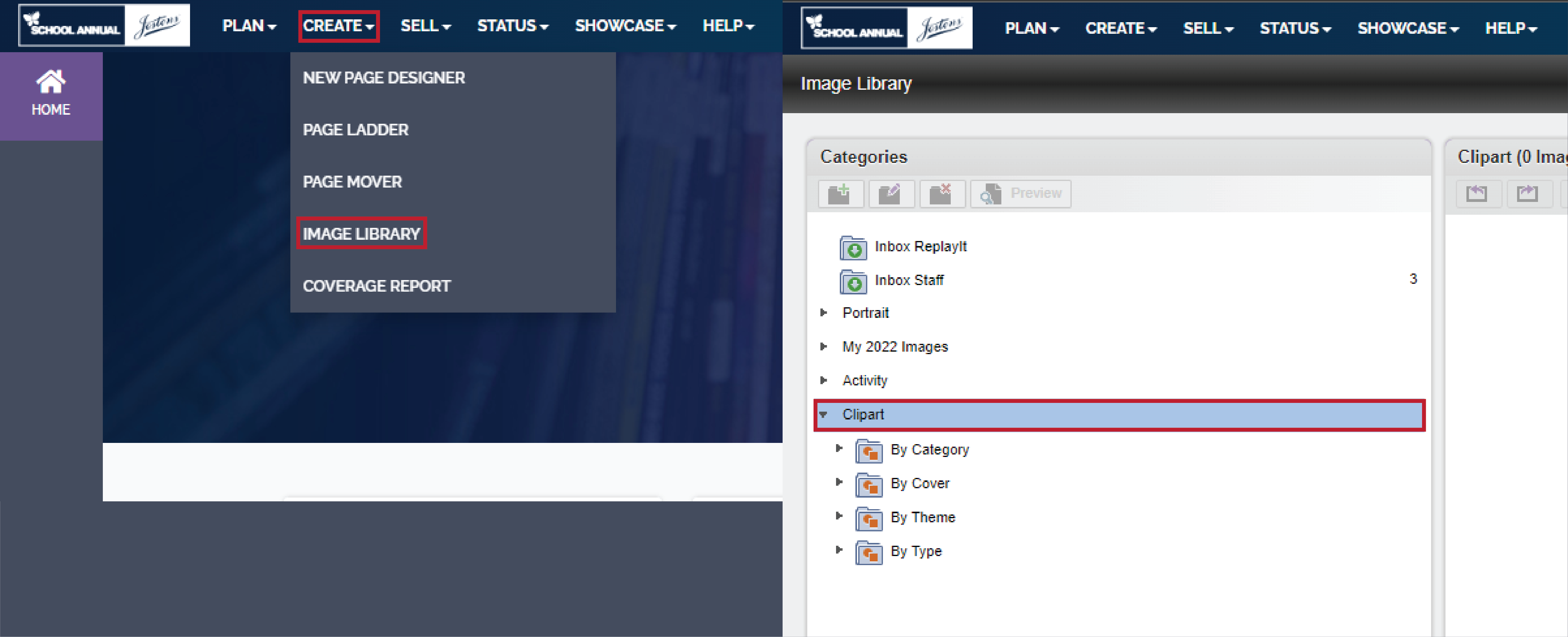Click the Inbox Staff count of 3
The image size is (1568, 637).
tap(1413, 279)
